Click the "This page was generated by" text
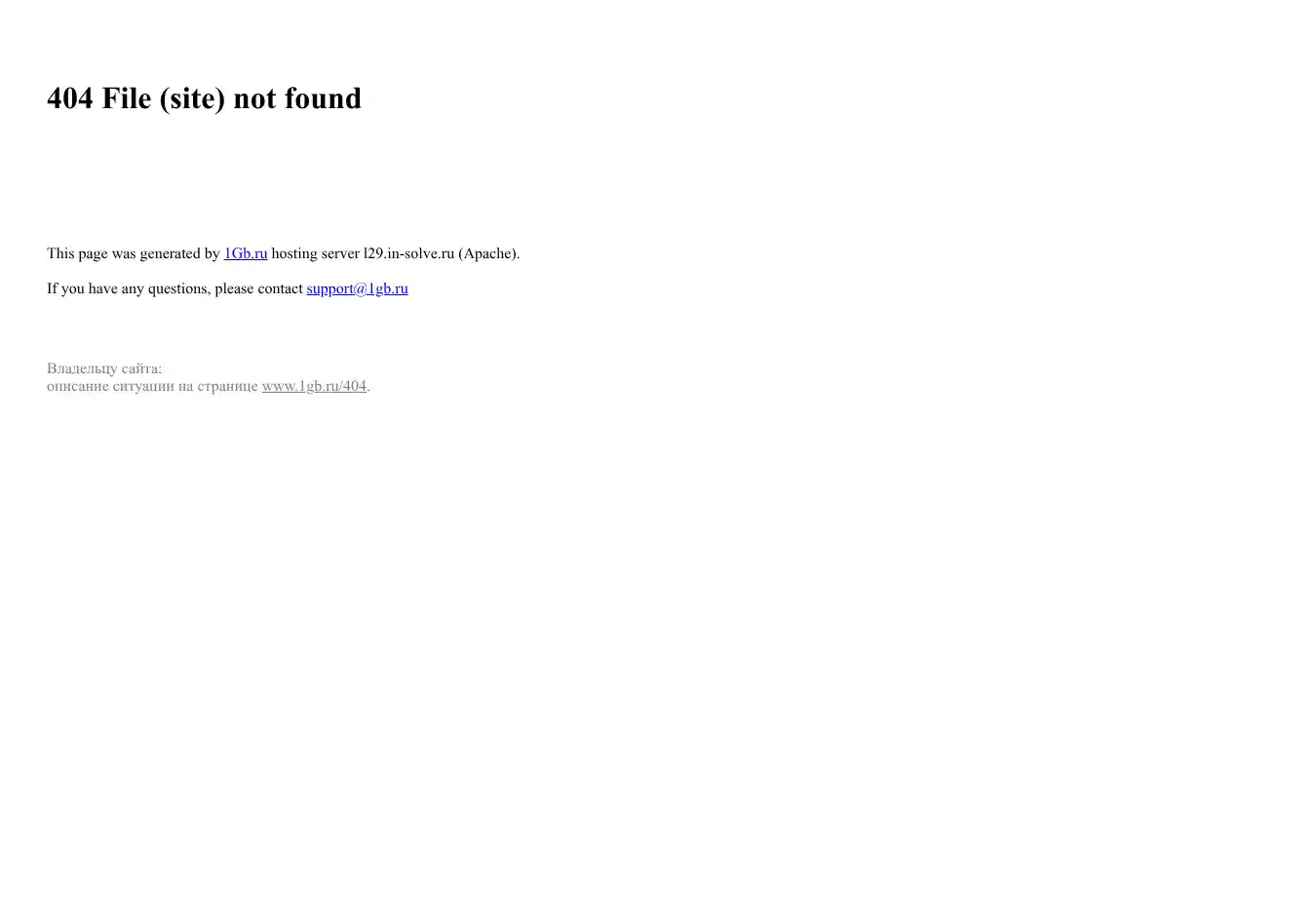The height and width of the screenshot is (916, 1316). coord(134,253)
